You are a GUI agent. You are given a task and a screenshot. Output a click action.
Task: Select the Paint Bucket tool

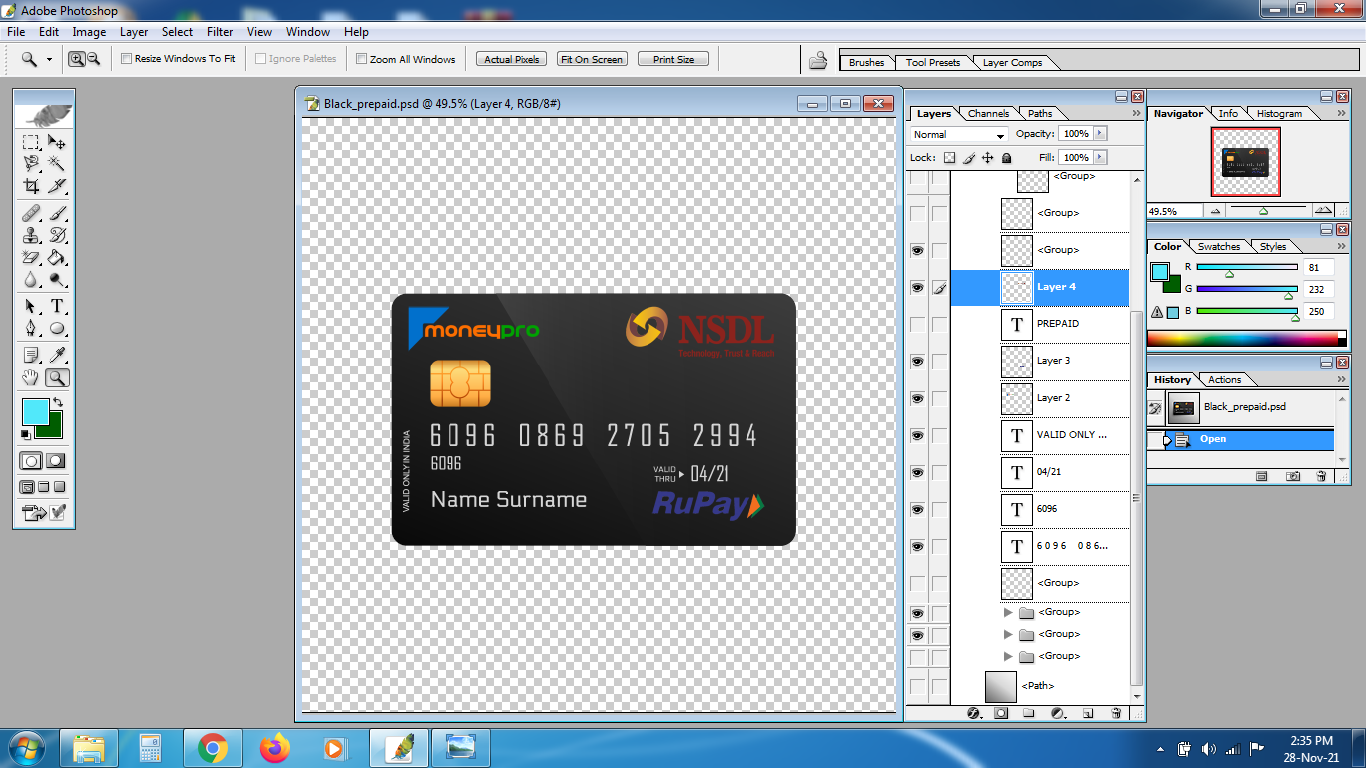point(57,257)
